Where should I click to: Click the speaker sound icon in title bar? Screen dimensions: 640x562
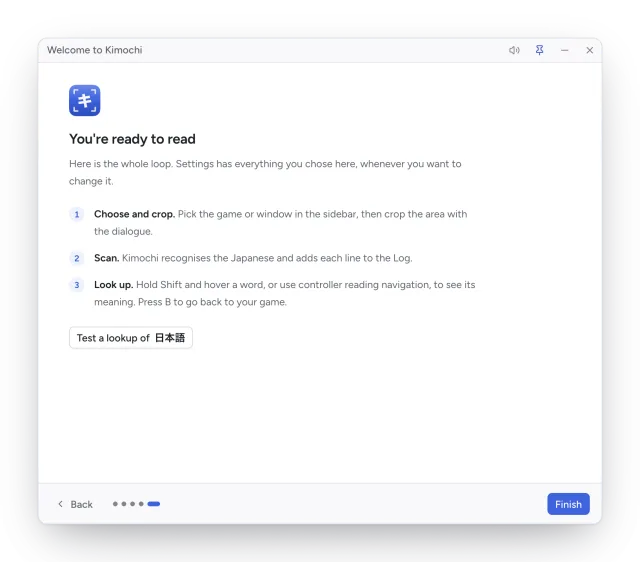514,50
